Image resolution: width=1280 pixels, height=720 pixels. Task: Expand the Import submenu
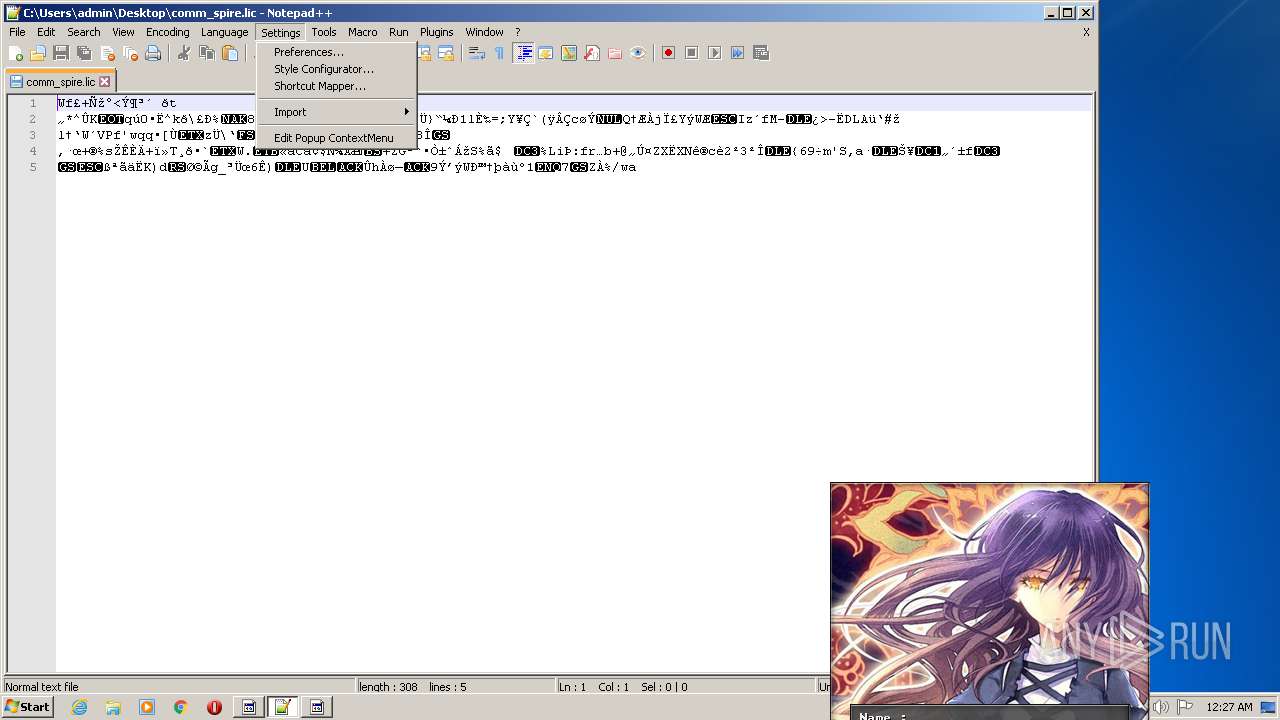(336, 112)
